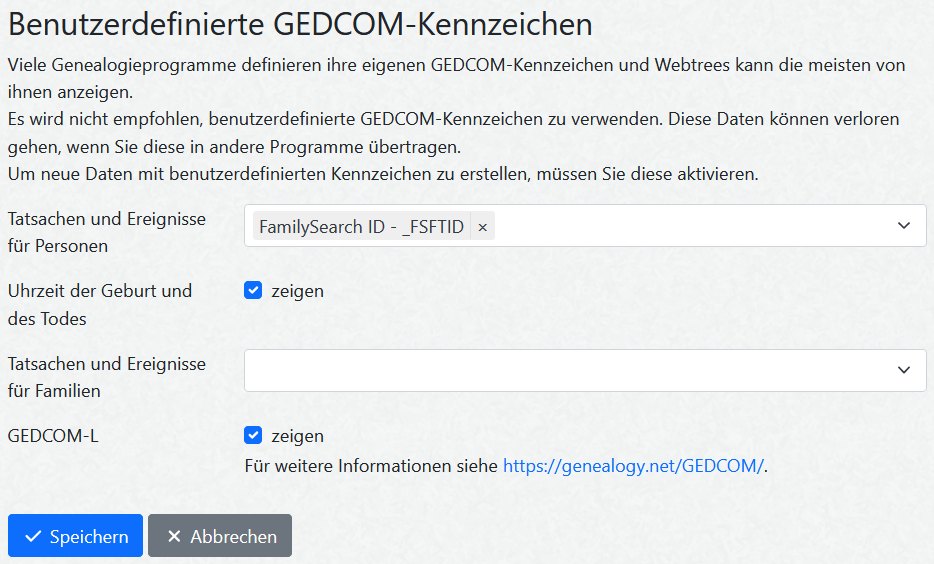
Task: Toggle the birth and death time checkbox
Action: (253, 291)
